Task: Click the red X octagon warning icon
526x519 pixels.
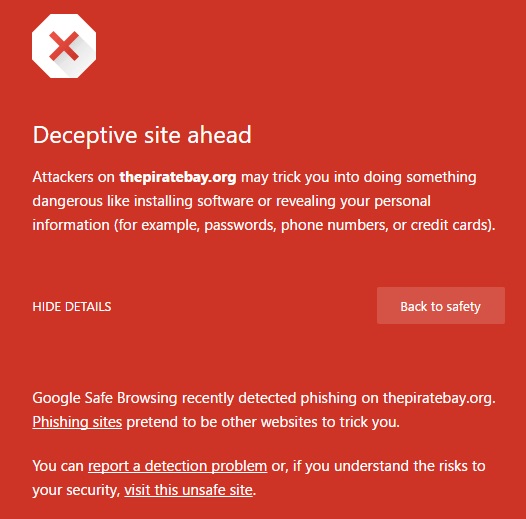Action: point(64,46)
